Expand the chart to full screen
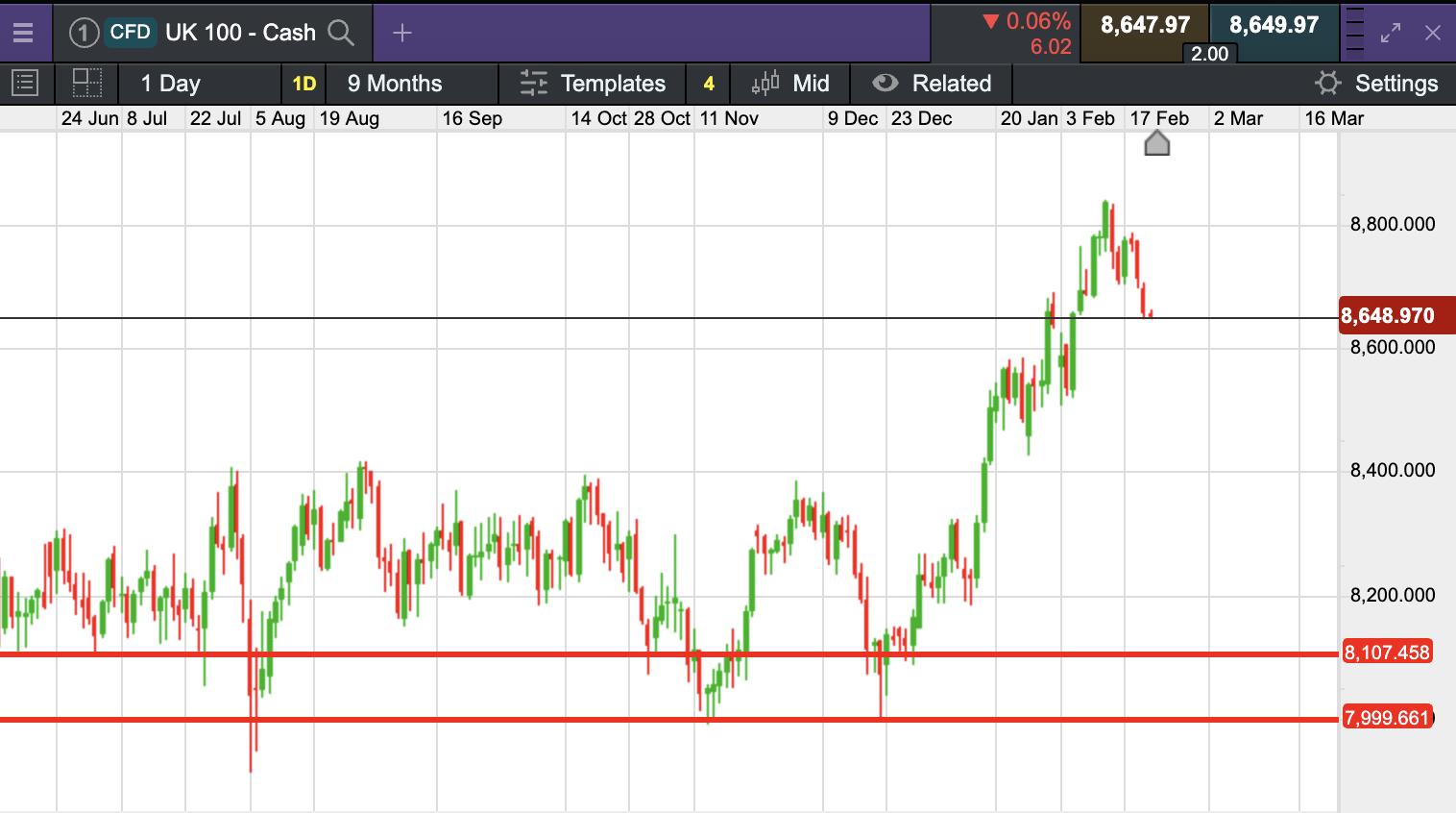1456x813 pixels. tap(1391, 34)
